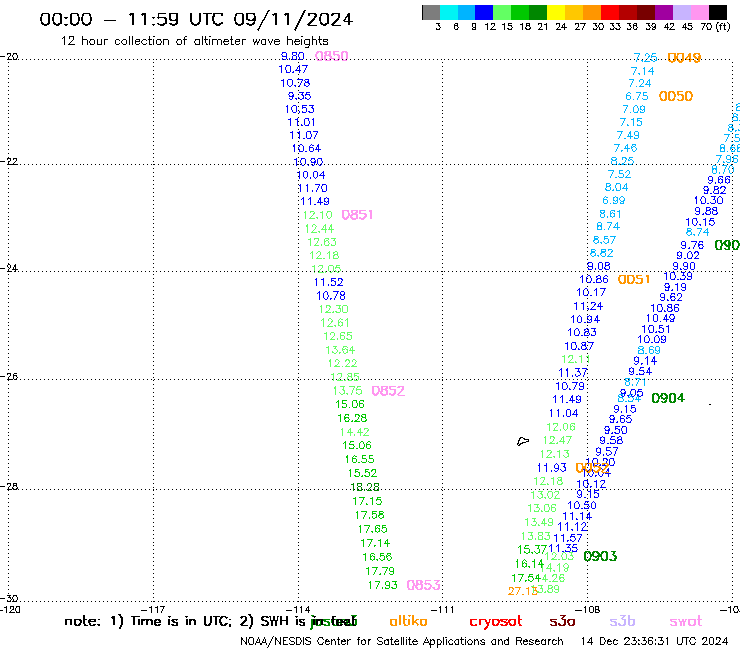Pick the red swatch in the color legend
The image size is (740, 650).
tap(610, 12)
